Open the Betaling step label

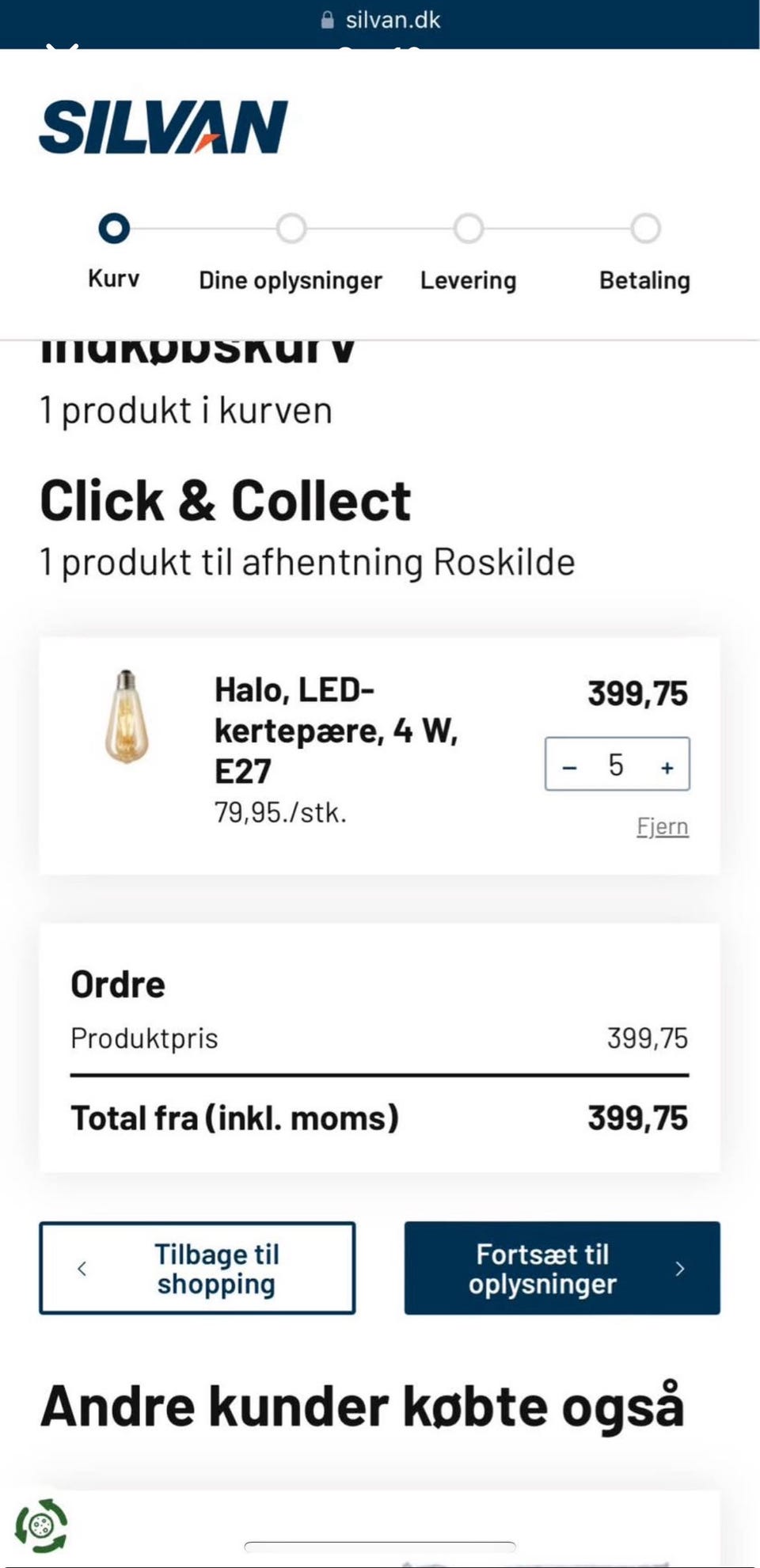pyautogui.click(x=645, y=280)
